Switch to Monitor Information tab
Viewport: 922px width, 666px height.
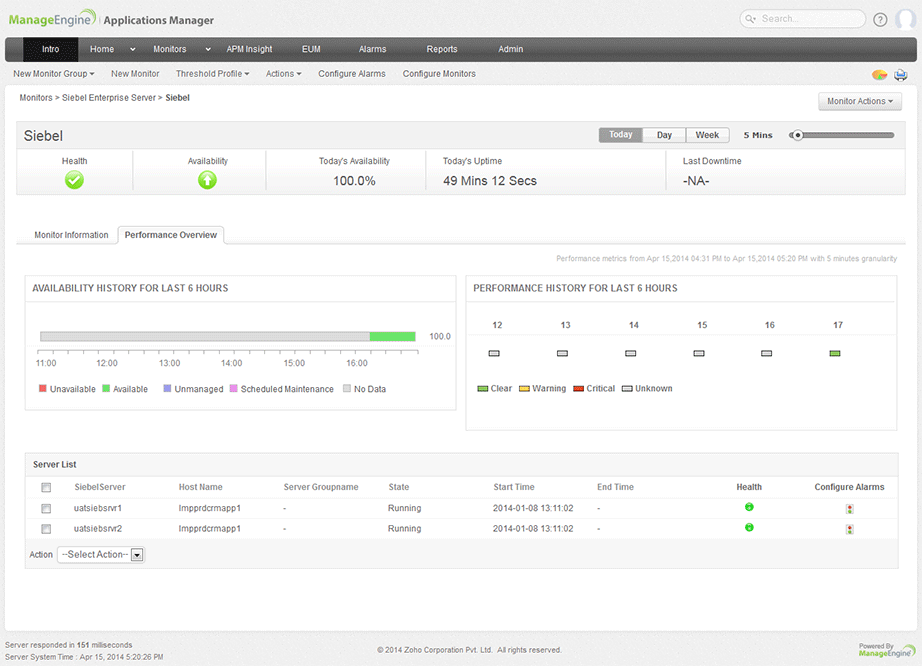tap(71, 235)
